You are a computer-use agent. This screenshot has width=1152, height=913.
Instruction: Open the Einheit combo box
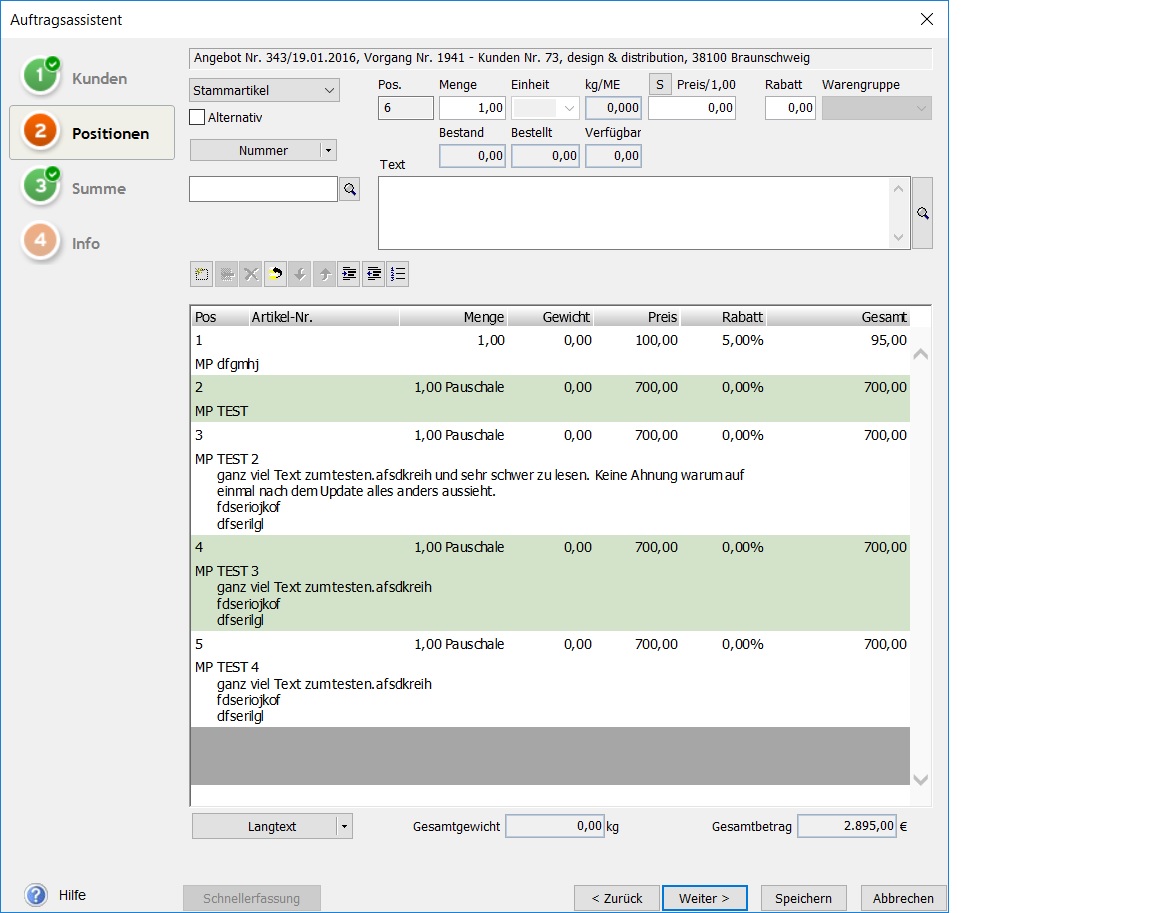(545, 108)
